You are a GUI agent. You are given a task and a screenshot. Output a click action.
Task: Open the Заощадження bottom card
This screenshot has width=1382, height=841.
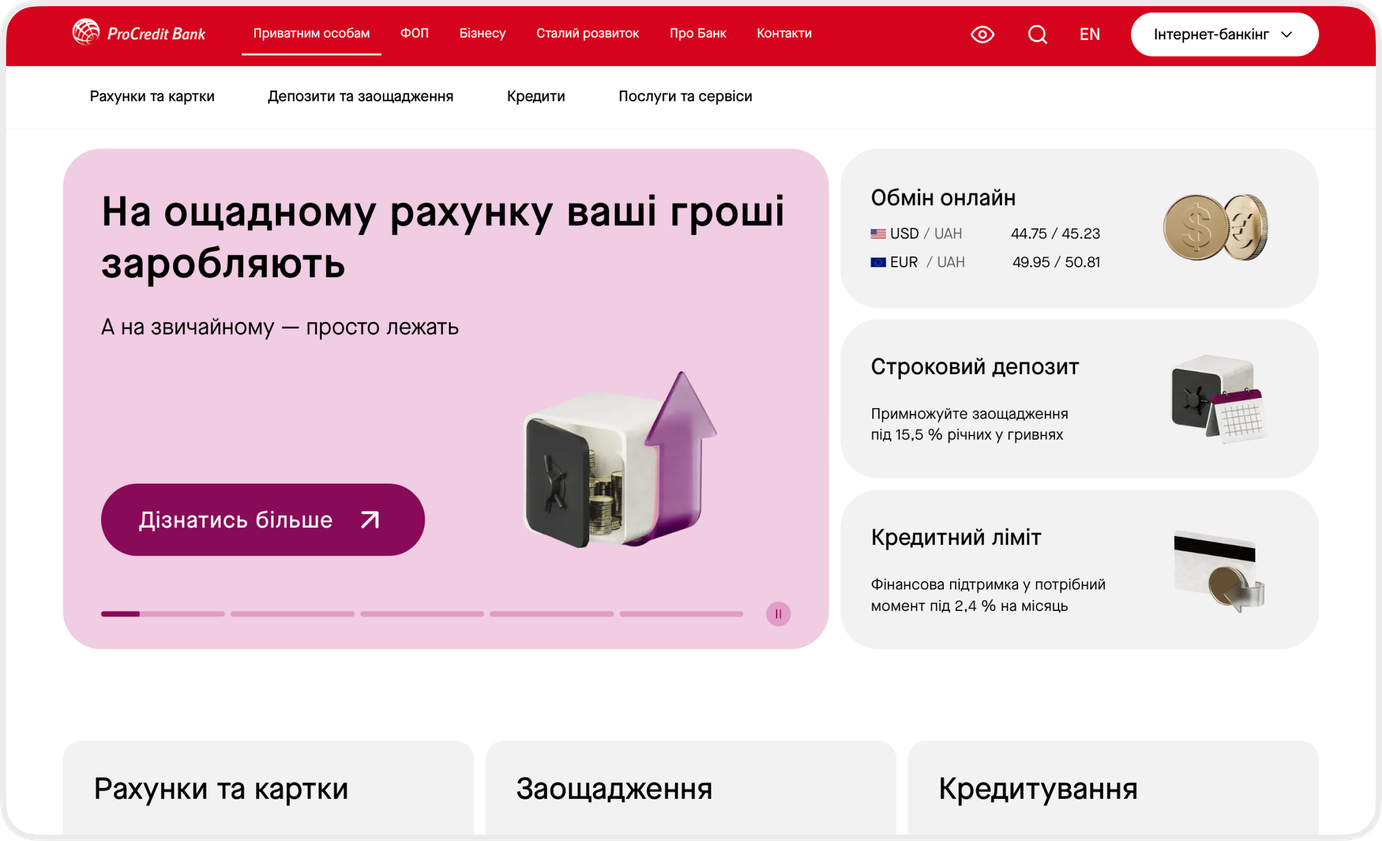point(691,788)
